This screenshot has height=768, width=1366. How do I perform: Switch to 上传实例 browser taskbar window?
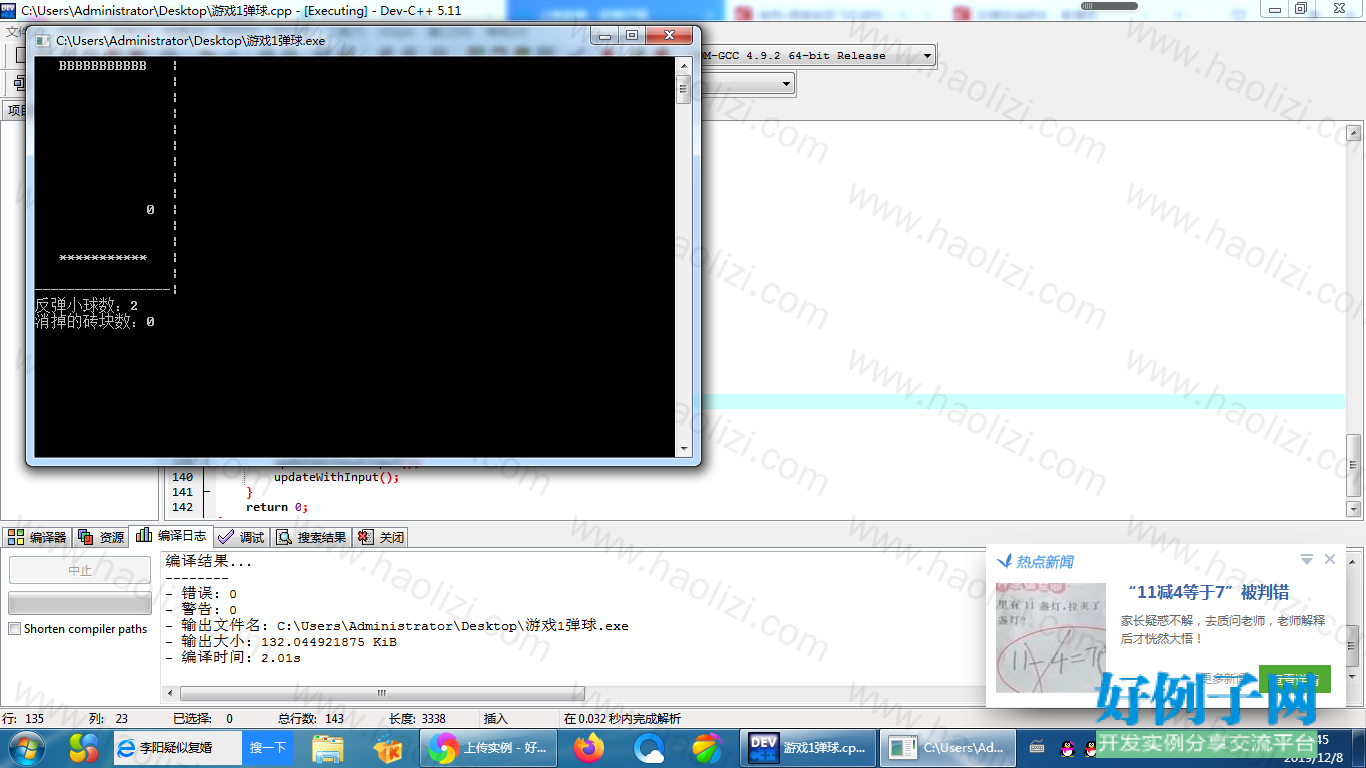[x=490, y=747]
